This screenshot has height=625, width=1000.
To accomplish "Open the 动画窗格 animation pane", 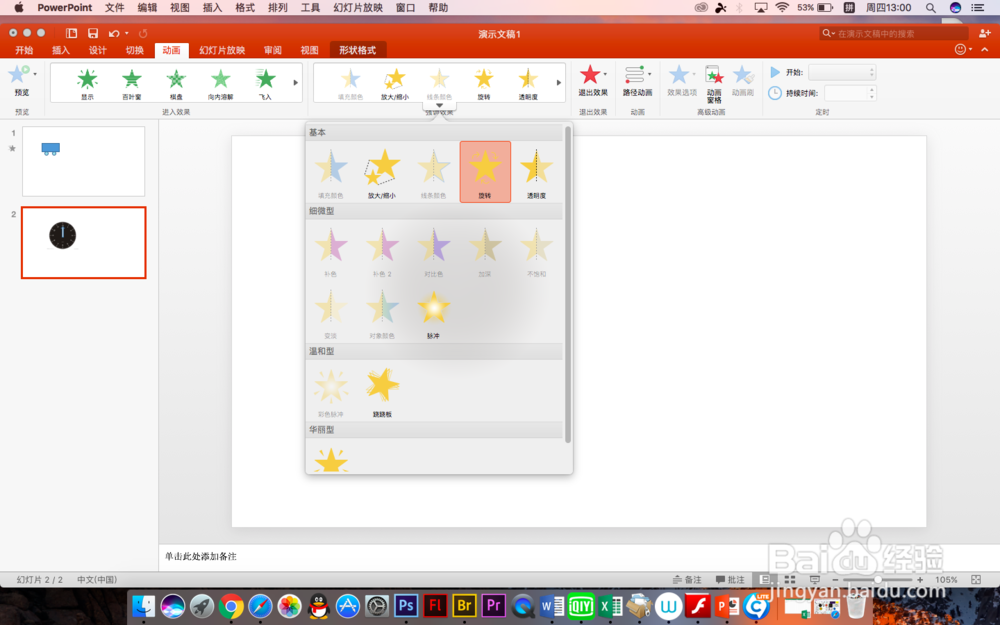I will coord(714,84).
